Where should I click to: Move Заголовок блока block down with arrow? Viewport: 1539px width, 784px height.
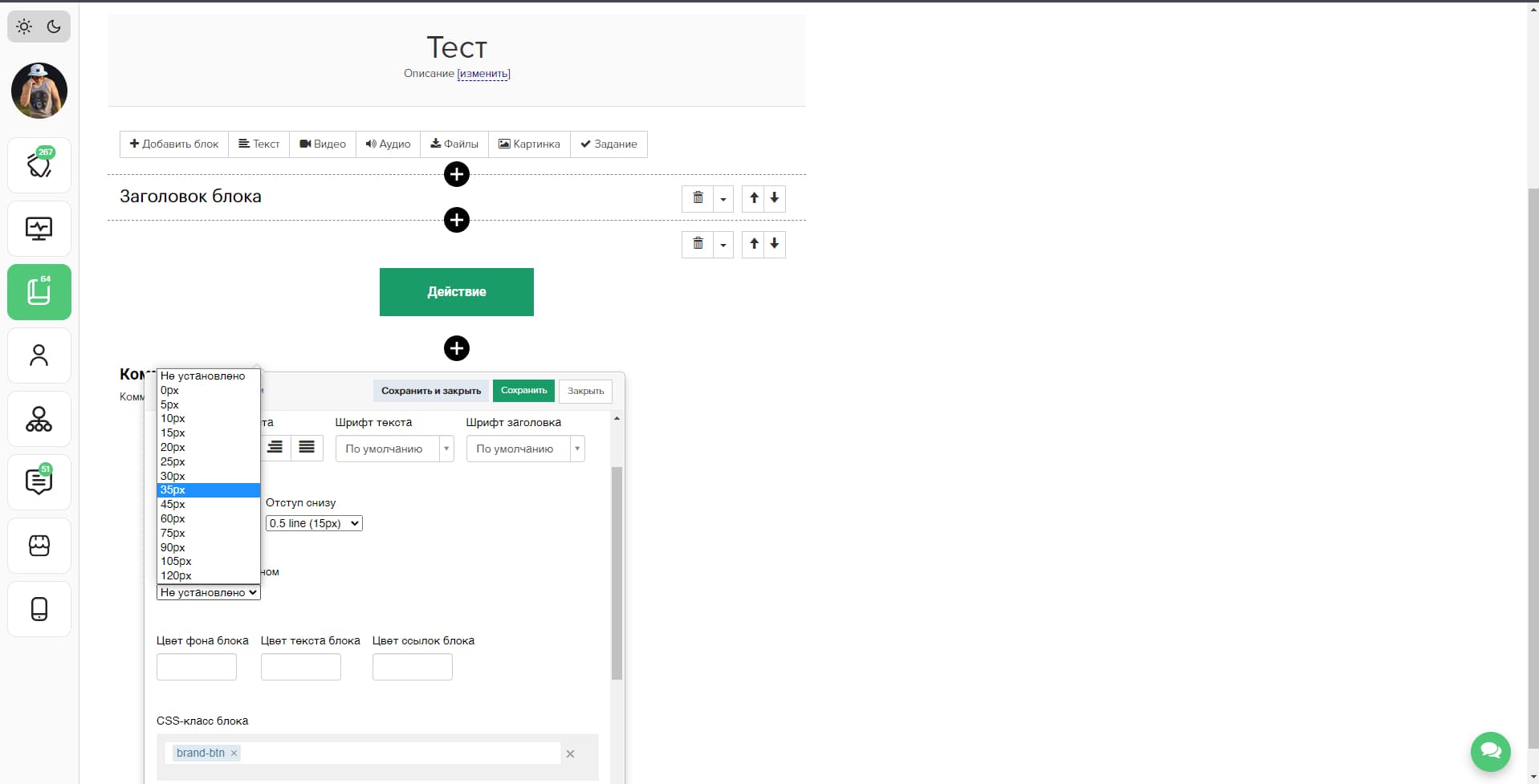pyautogui.click(x=774, y=198)
